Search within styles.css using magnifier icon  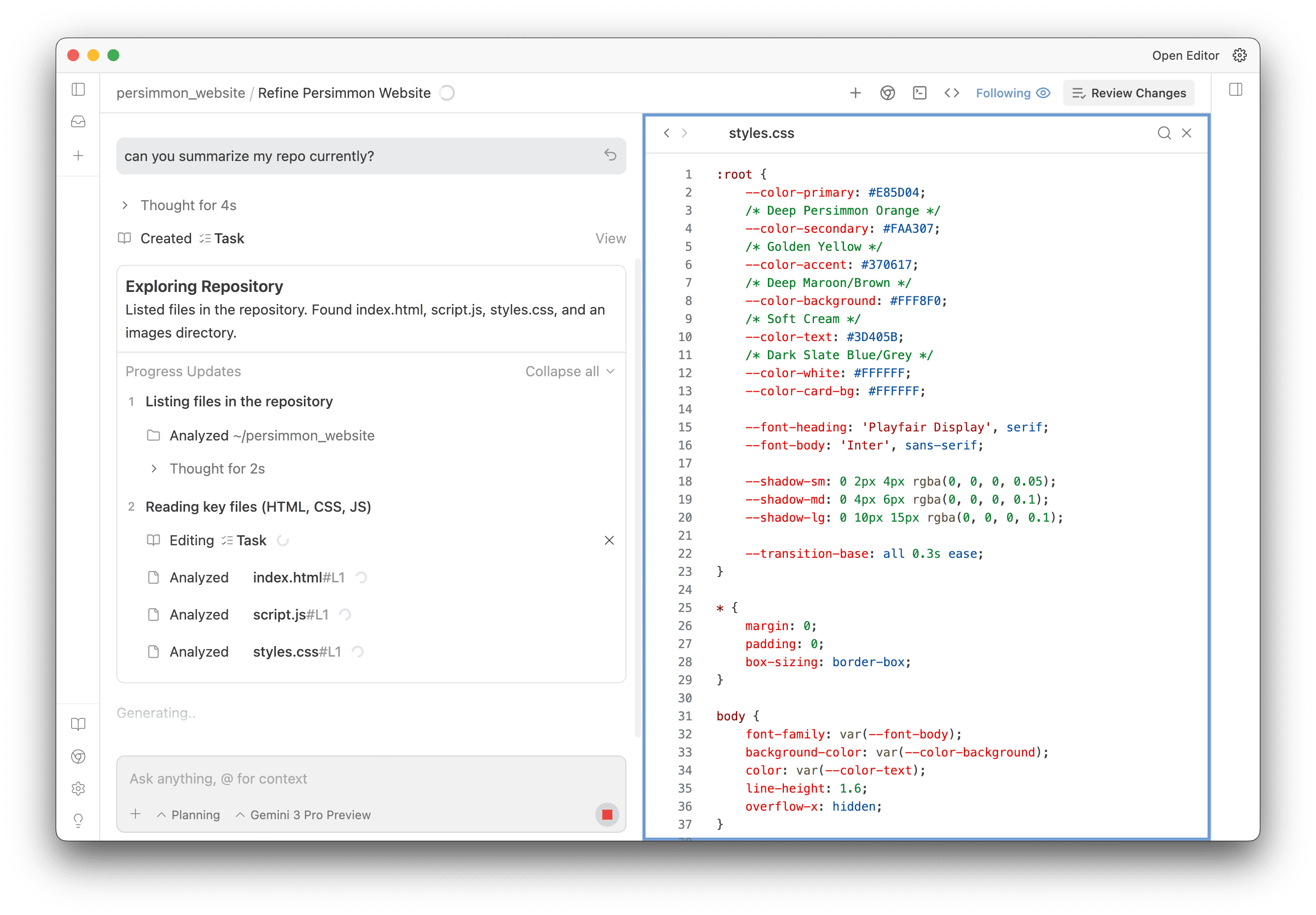tap(1164, 133)
